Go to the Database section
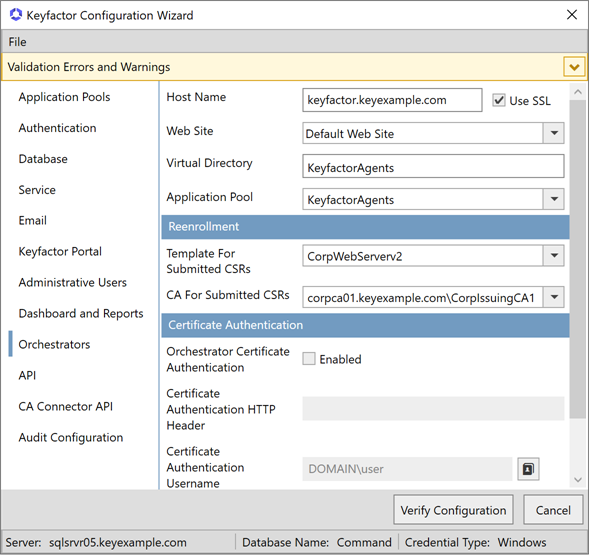This screenshot has height=555, width=589. 43,159
